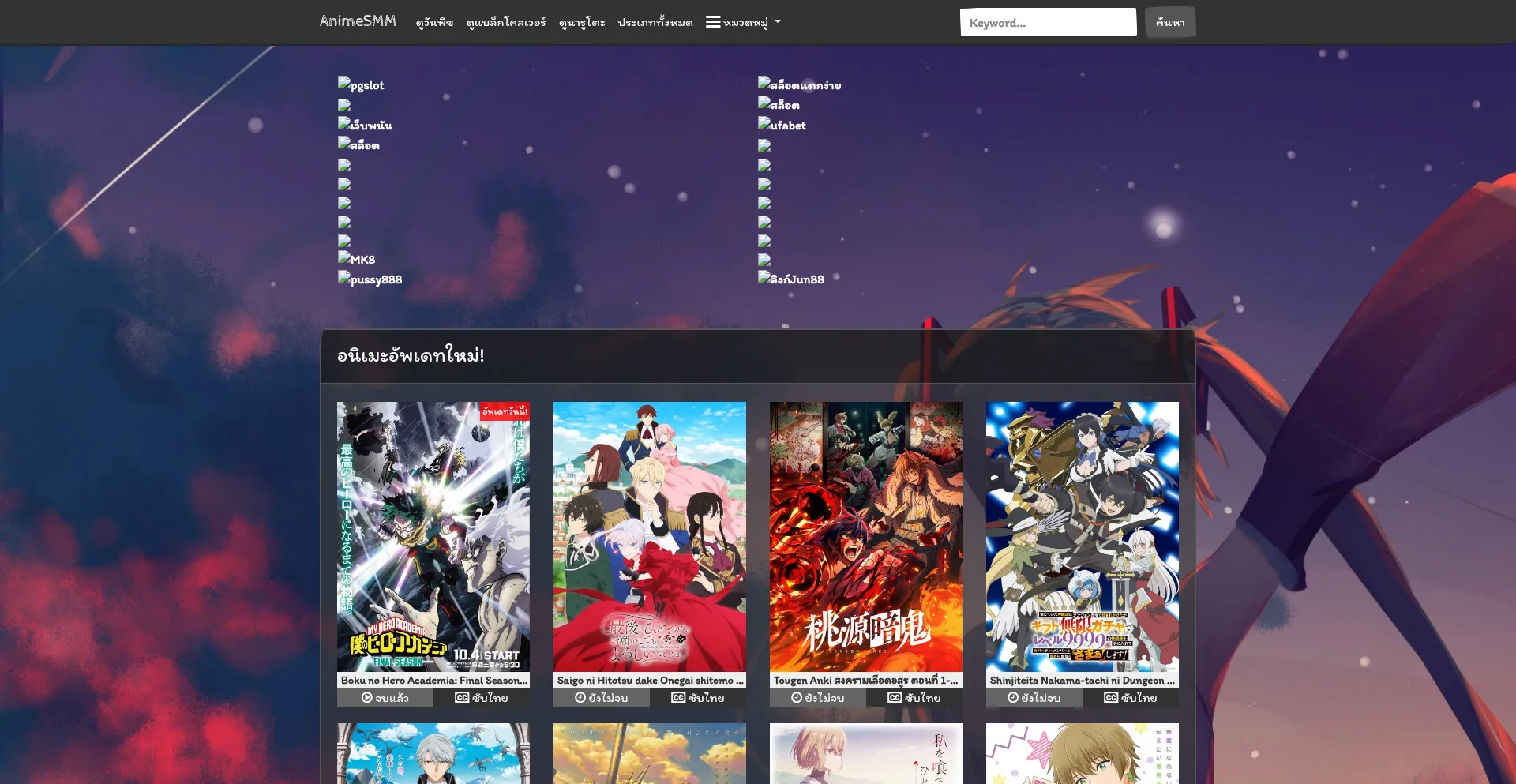
Task: Click the Shinjiteita Nakama-tachi ni Dungeon title
Action: click(x=1082, y=680)
